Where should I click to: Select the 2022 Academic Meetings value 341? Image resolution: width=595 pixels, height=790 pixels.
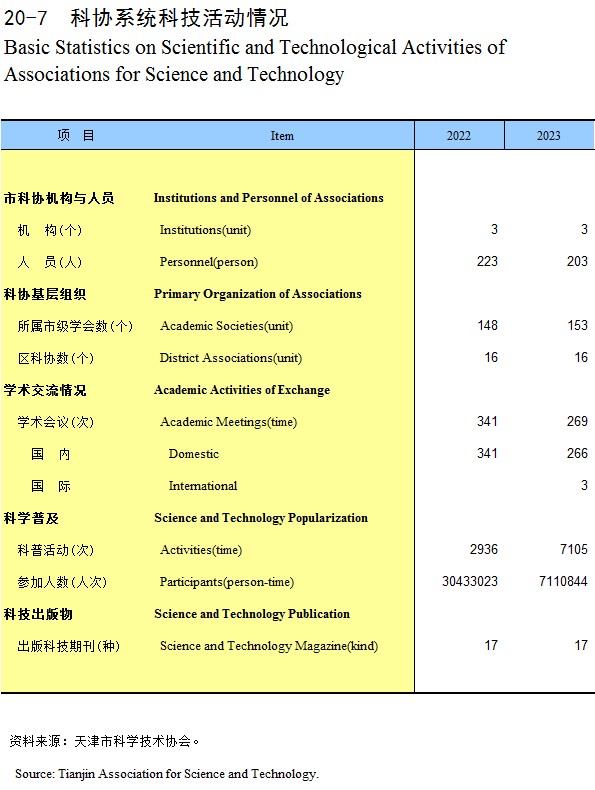(x=487, y=421)
